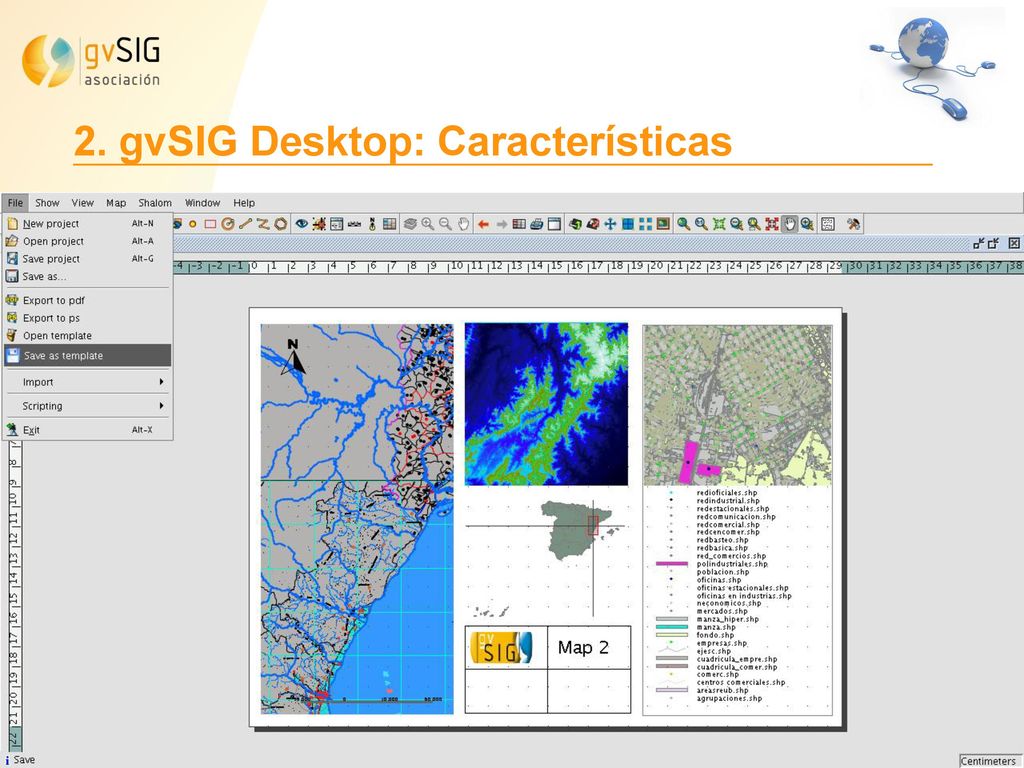
Task: Select the river map view frame
Action: tap(357, 519)
